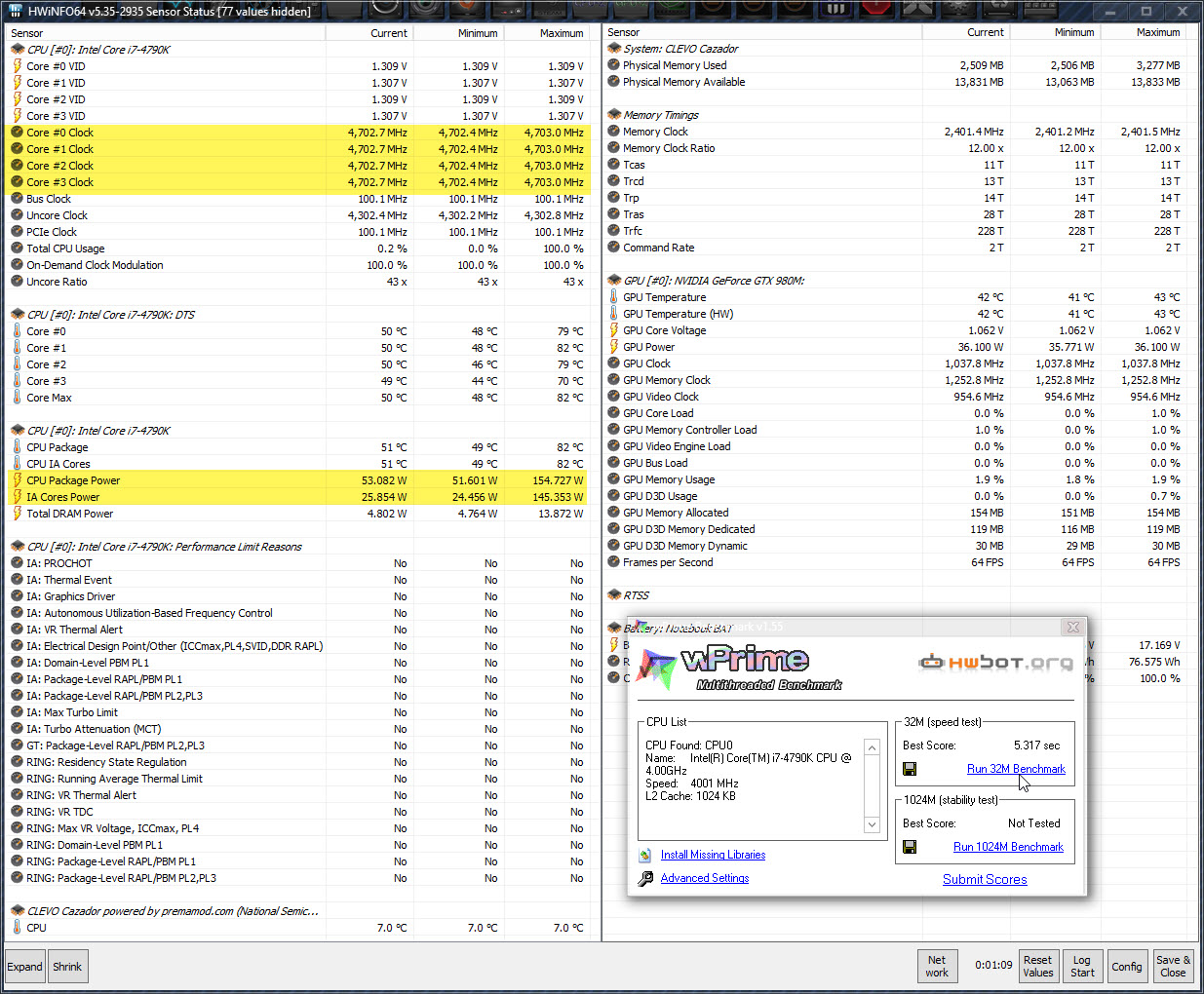1204x994 pixels.
Task: Click Save & Close button
Action: coord(1173,966)
